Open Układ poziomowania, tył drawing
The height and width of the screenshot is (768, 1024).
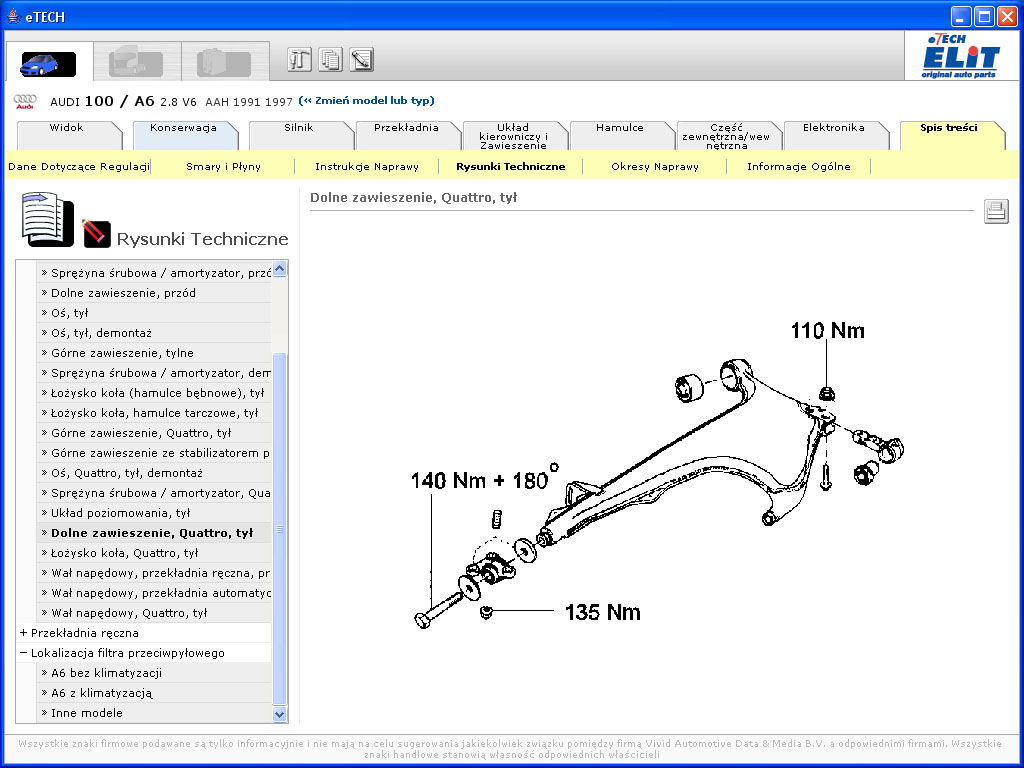pyautogui.click(x=154, y=513)
